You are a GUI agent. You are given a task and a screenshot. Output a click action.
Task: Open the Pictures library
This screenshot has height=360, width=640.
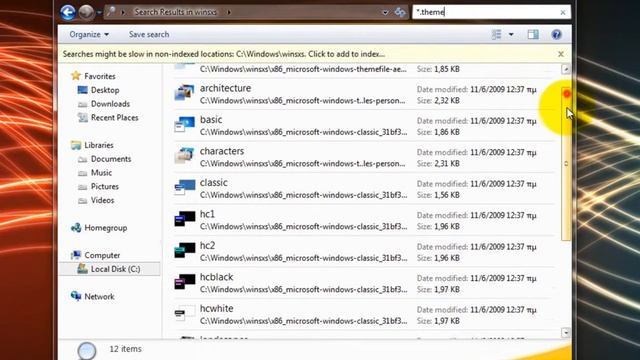104,187
